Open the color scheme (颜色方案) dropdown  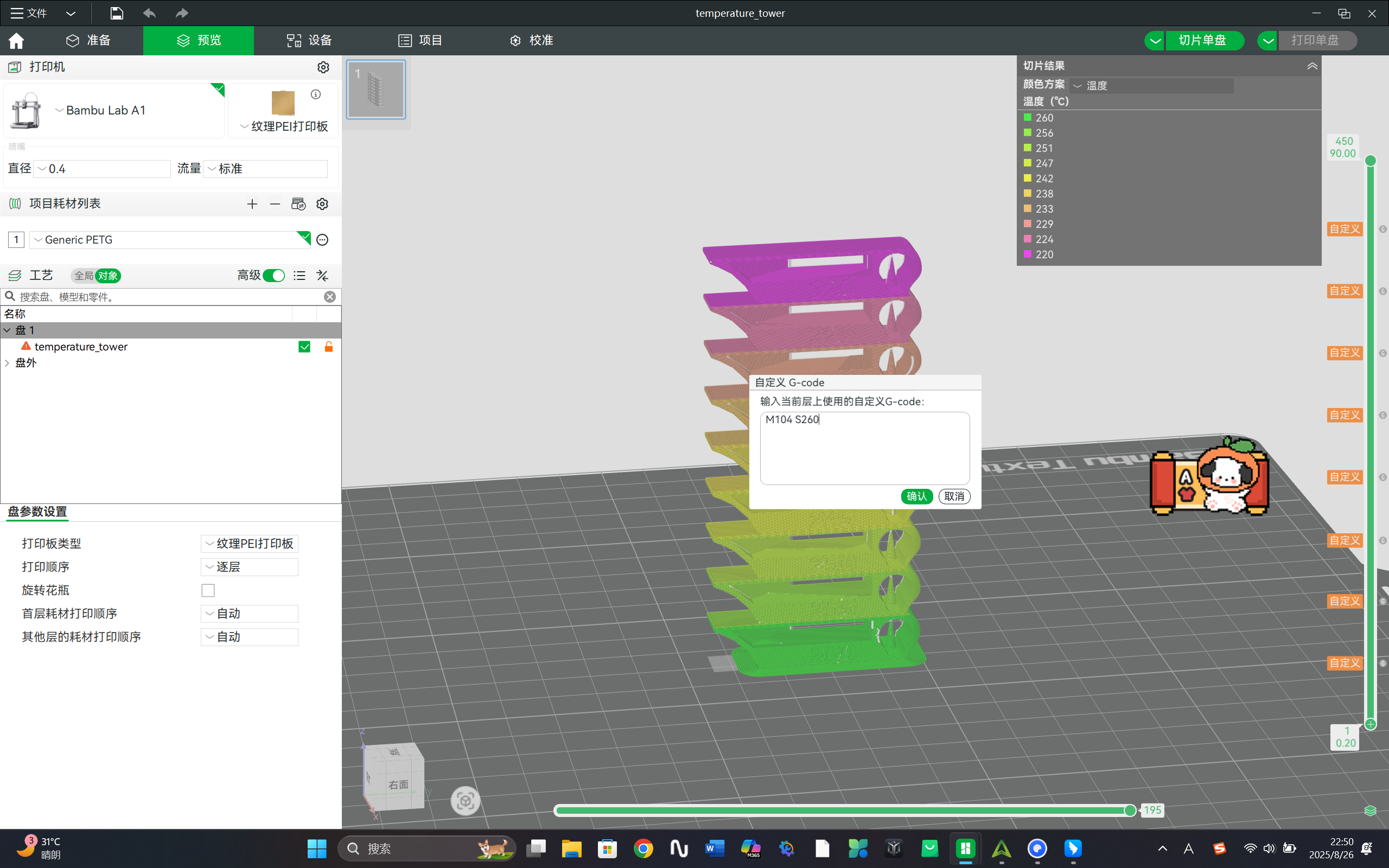click(1151, 86)
